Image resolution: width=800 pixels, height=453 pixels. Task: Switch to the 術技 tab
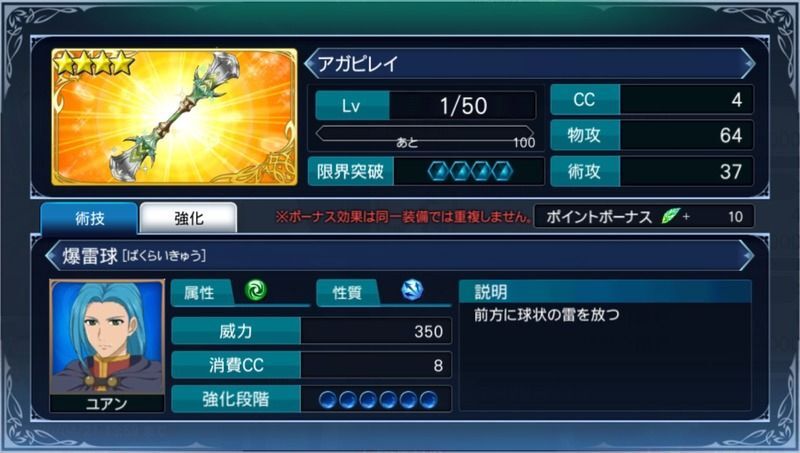coord(89,218)
